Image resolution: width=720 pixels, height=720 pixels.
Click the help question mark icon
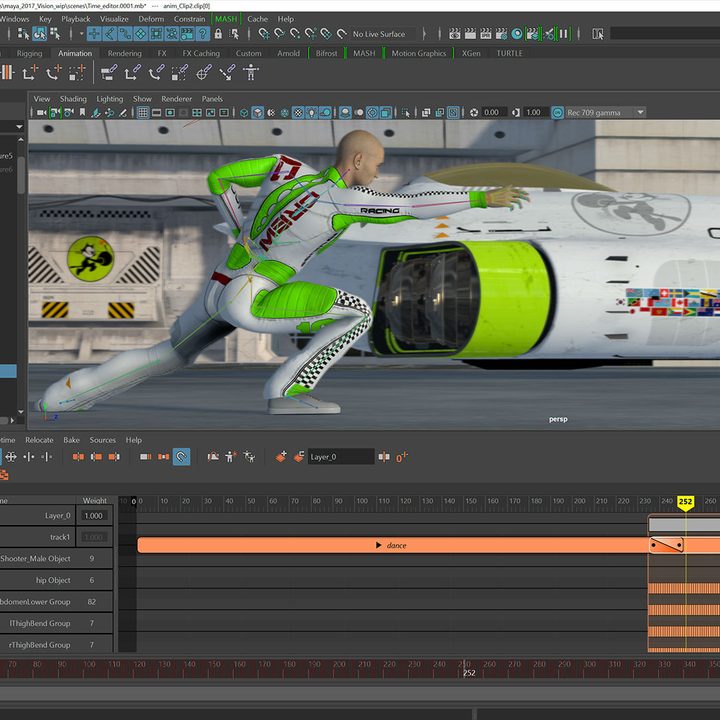click(202, 34)
